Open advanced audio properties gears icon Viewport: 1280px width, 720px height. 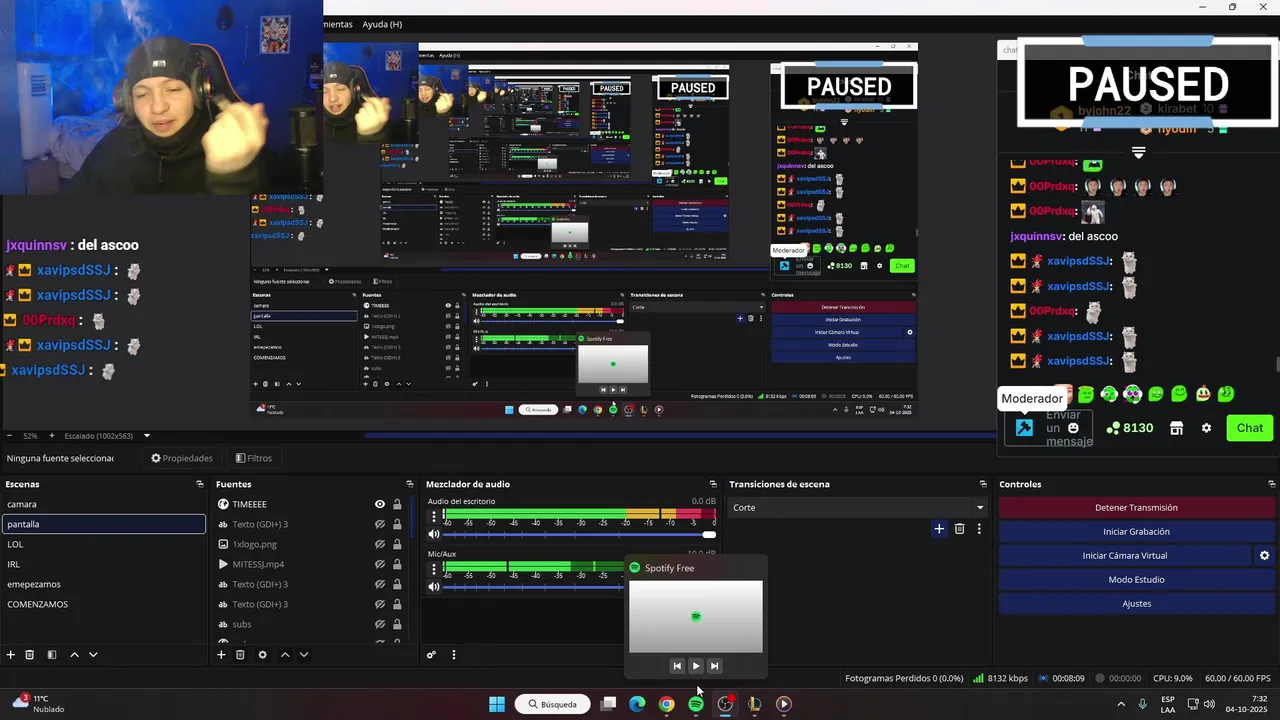431,655
